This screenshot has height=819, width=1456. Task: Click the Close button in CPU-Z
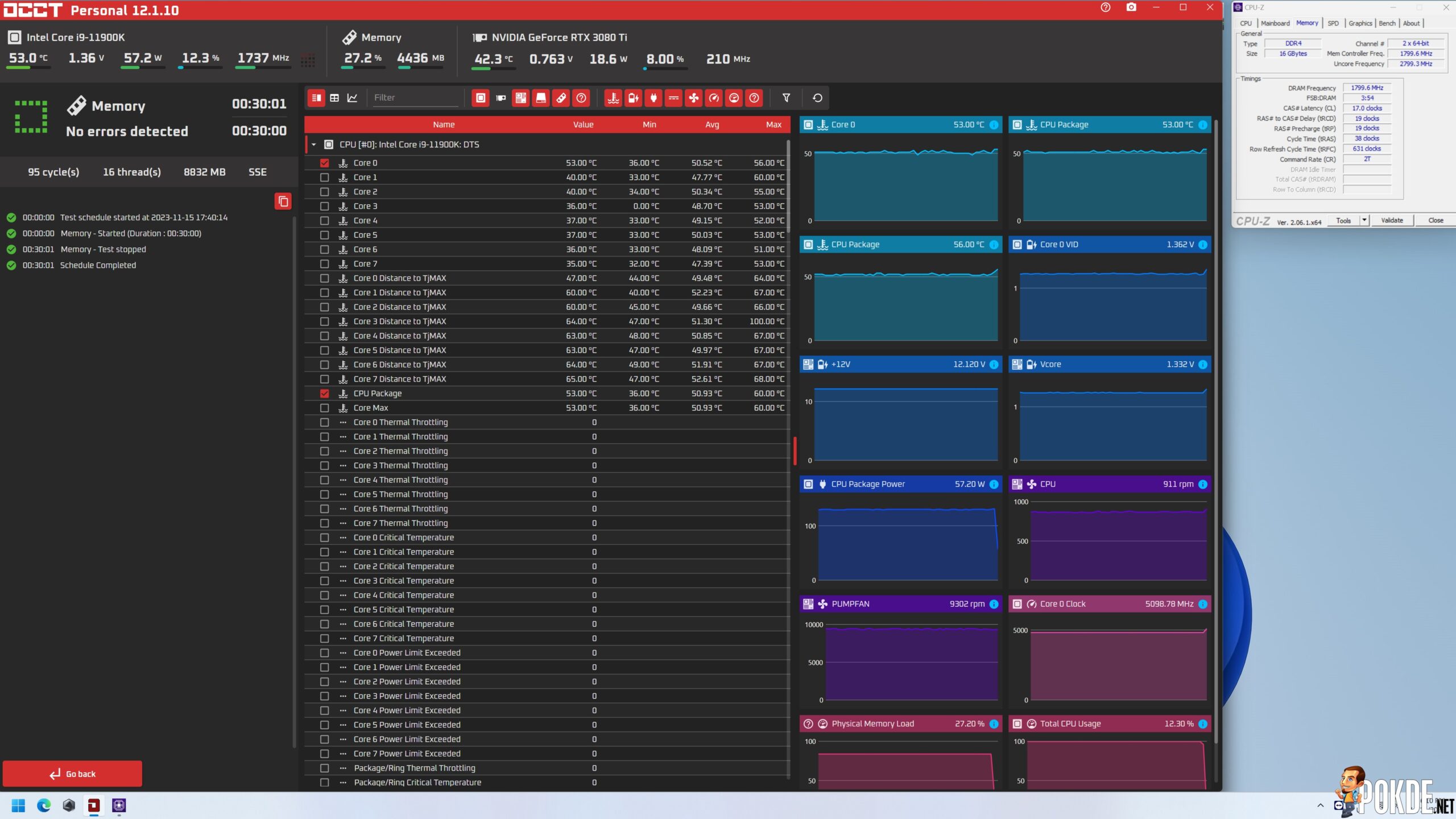(1436, 220)
